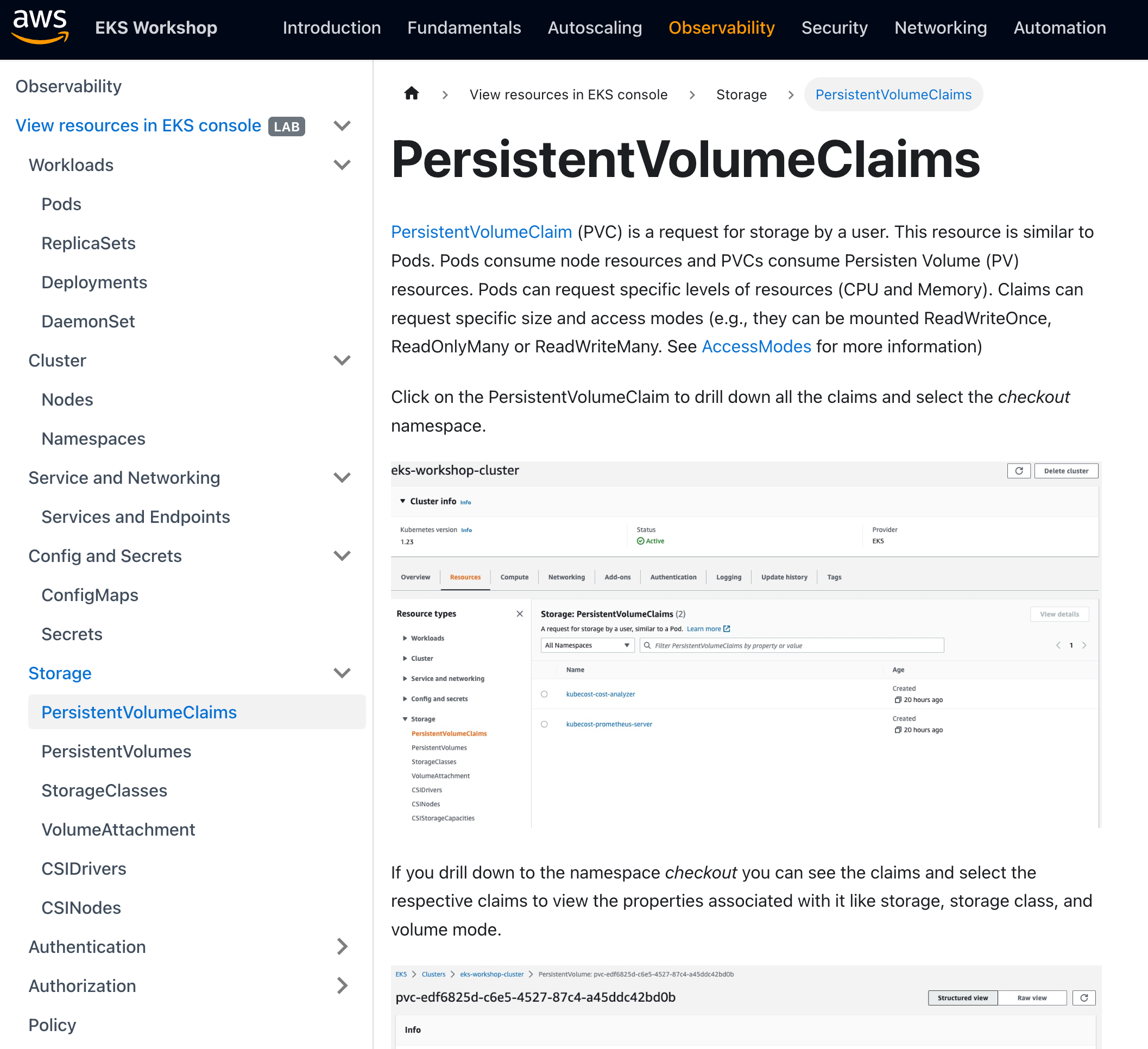Click the home breadcrumb icon
Viewport: 1148px width, 1049px height.
click(411, 94)
